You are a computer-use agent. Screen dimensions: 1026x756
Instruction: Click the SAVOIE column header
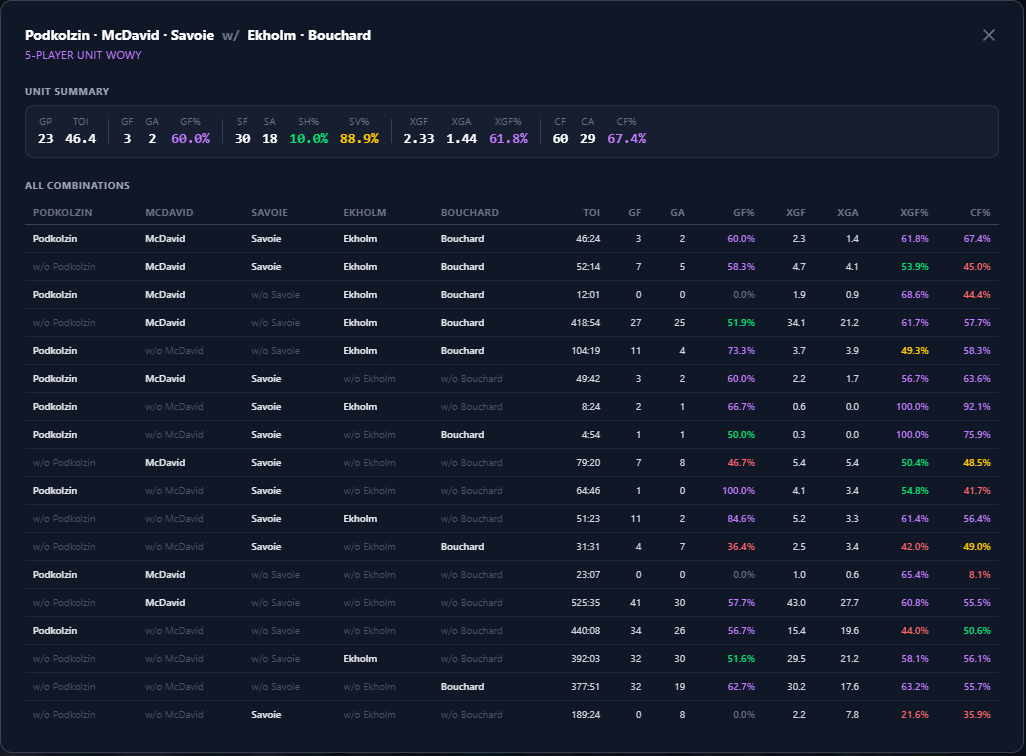tap(270, 213)
